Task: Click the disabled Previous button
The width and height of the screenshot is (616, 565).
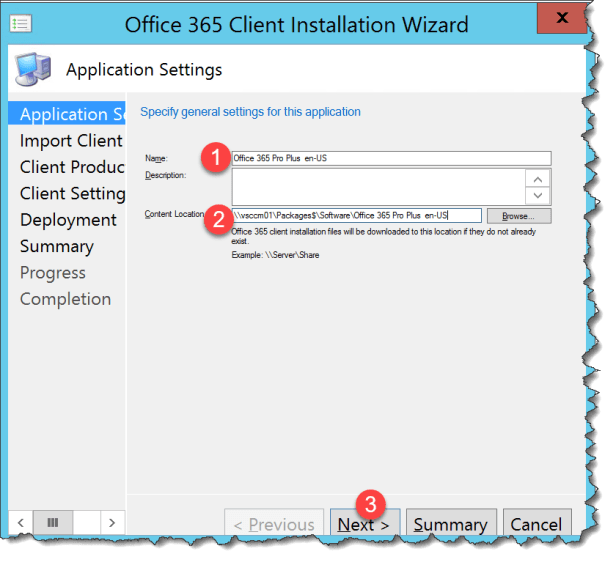Action: 274,524
